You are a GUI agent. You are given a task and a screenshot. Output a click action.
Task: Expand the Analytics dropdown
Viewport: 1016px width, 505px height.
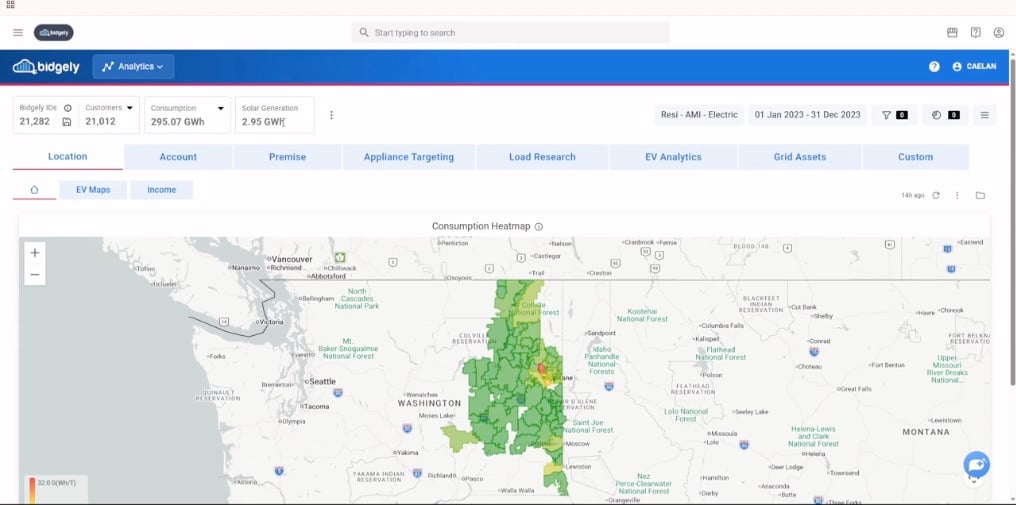coord(133,67)
